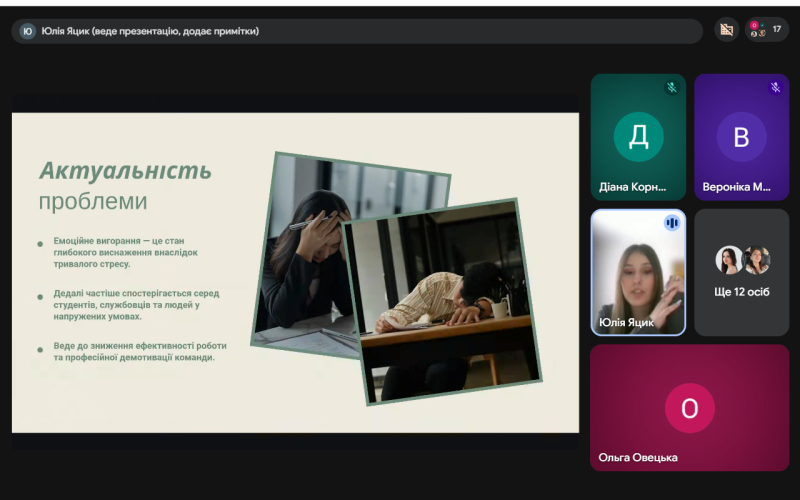
Task: Click the two small avatars above 'Ще 12 осіб'
Action: (x=742, y=260)
